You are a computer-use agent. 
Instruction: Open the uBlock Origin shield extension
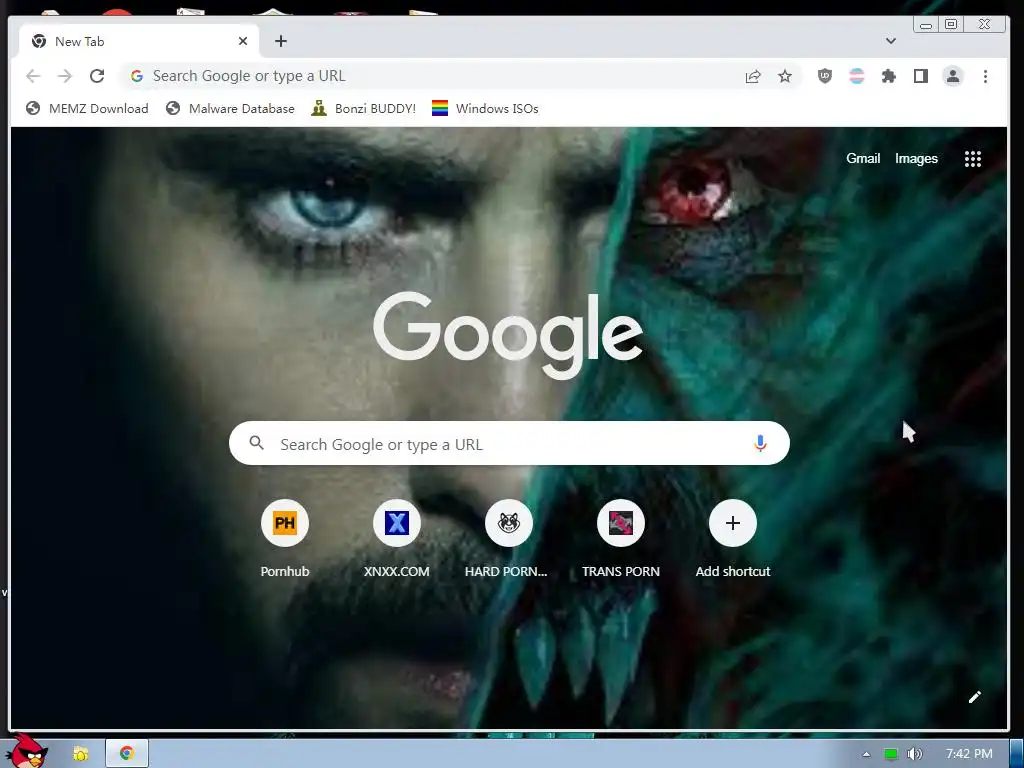coord(825,76)
